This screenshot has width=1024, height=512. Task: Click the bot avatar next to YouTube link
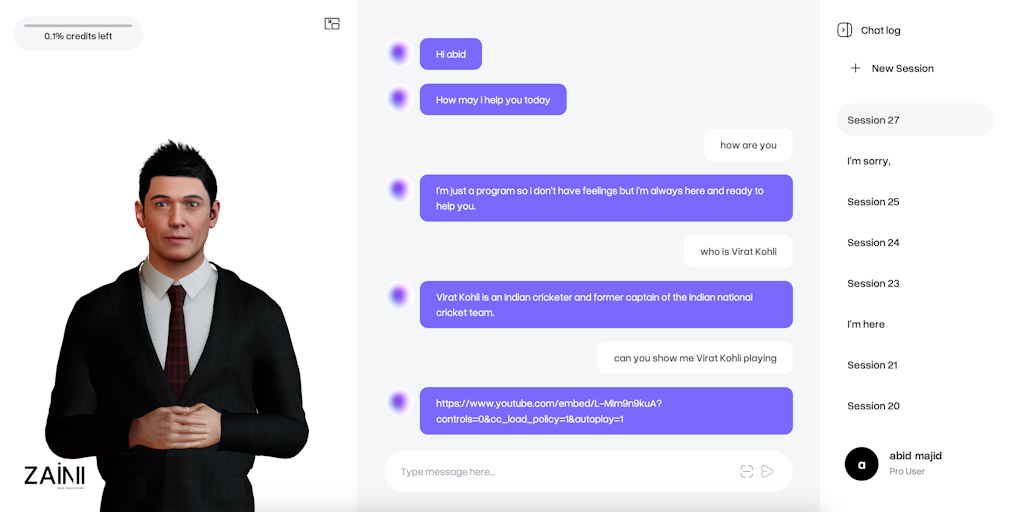(398, 402)
